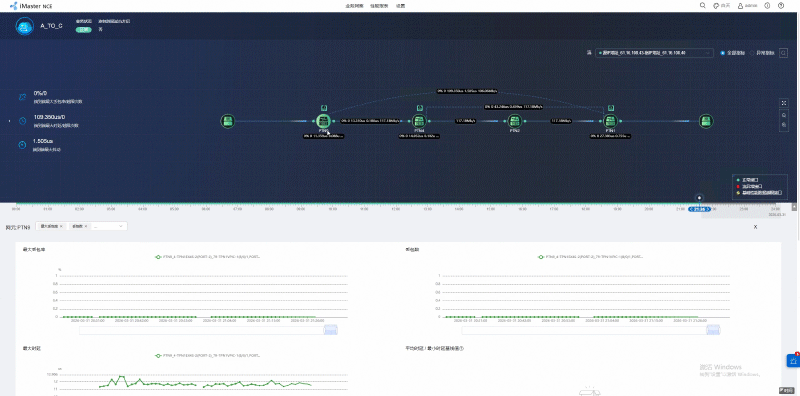
Task: Click the home icon in topology tools
Action: [784, 115]
